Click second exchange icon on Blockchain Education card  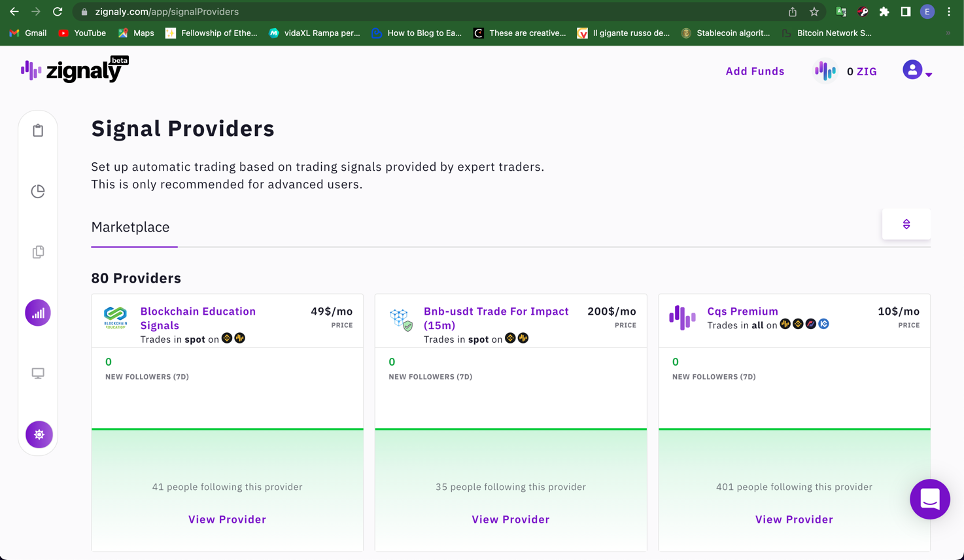coord(240,338)
